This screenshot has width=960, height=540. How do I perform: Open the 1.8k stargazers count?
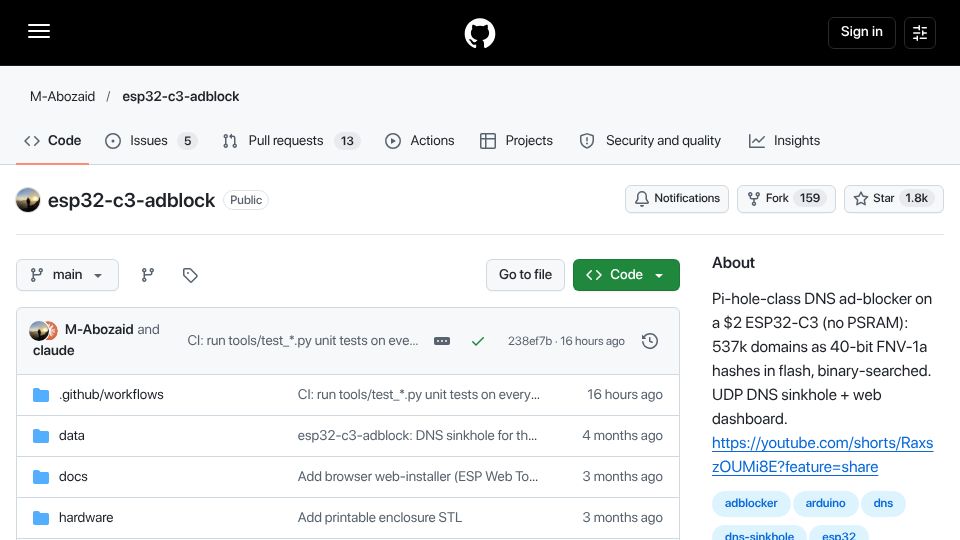click(917, 198)
